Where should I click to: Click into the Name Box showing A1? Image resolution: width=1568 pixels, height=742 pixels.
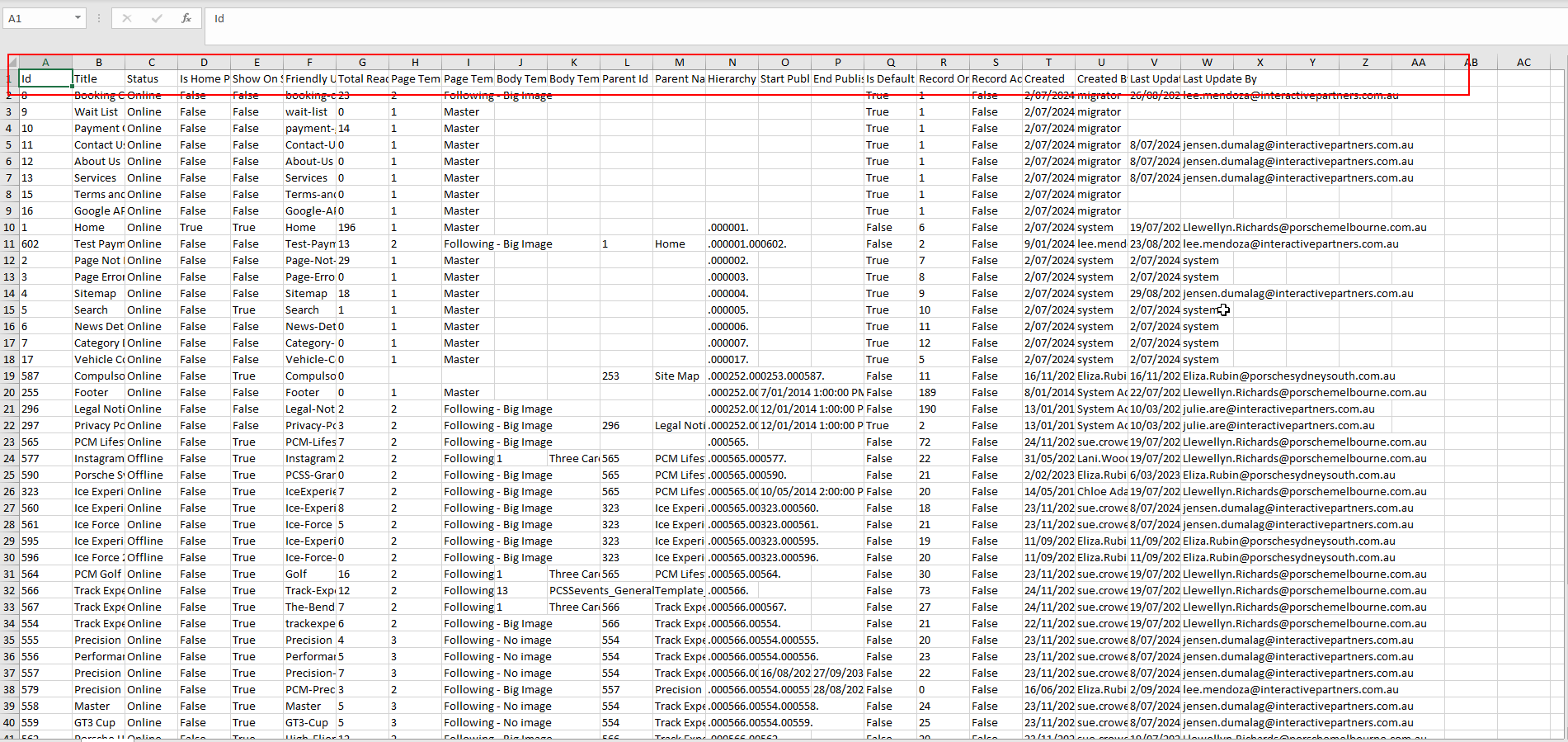point(38,18)
